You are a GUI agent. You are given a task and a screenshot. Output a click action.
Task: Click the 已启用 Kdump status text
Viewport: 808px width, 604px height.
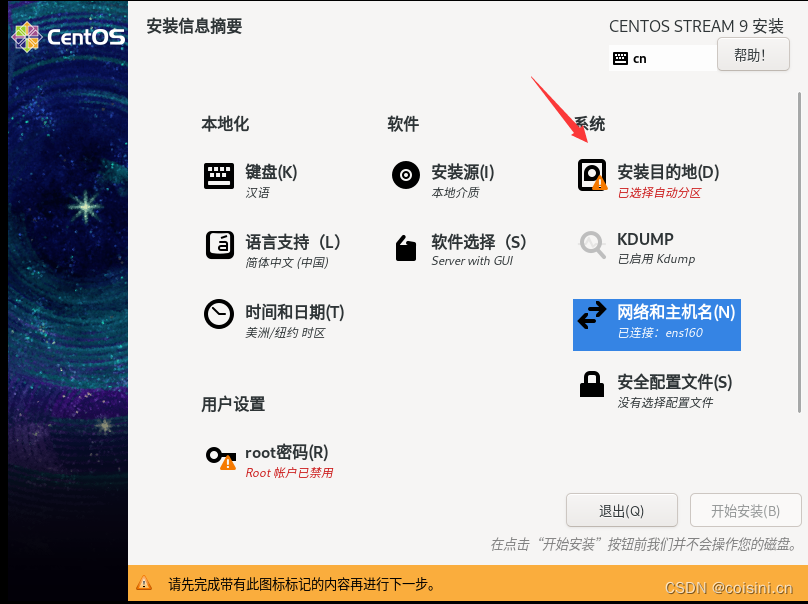656,259
